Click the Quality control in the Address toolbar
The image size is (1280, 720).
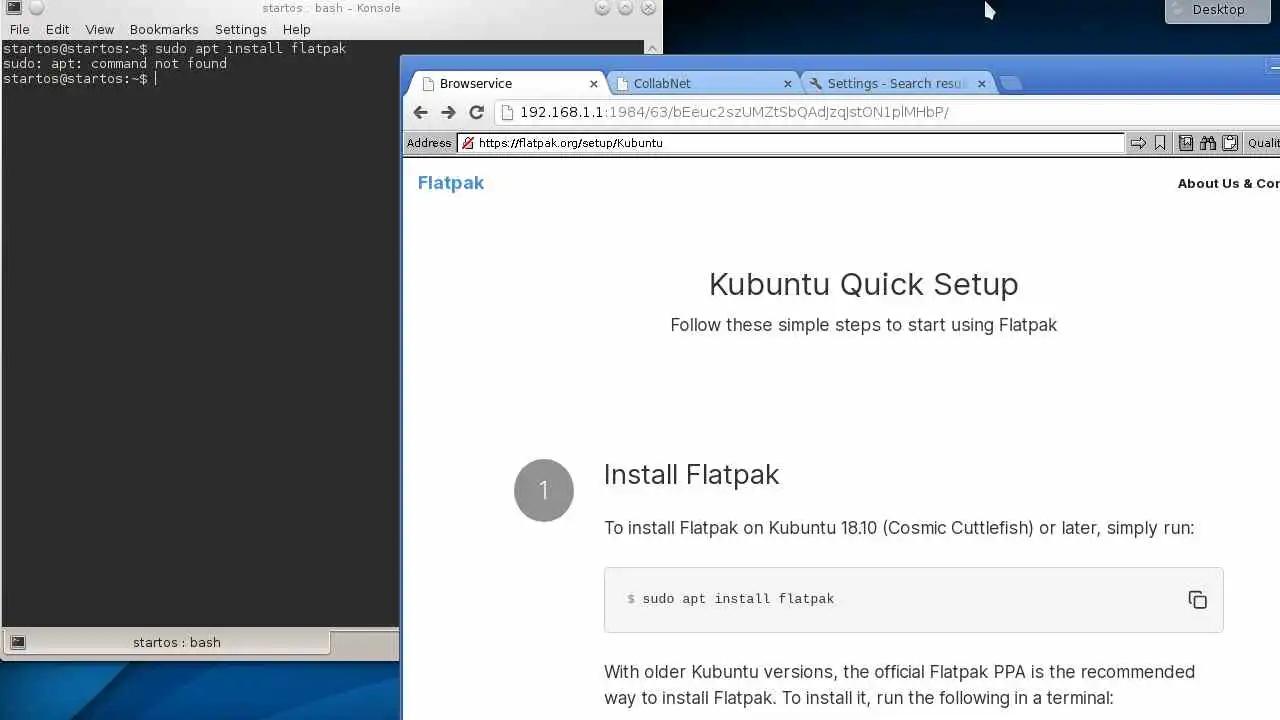click(x=1263, y=143)
